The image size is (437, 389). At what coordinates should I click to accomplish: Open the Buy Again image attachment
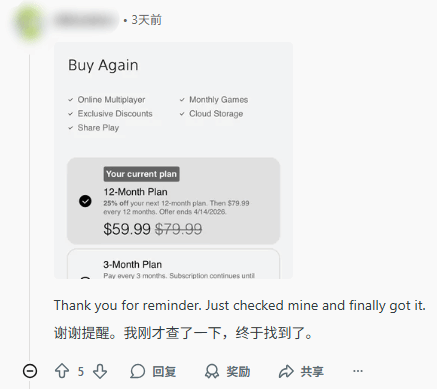tap(173, 160)
